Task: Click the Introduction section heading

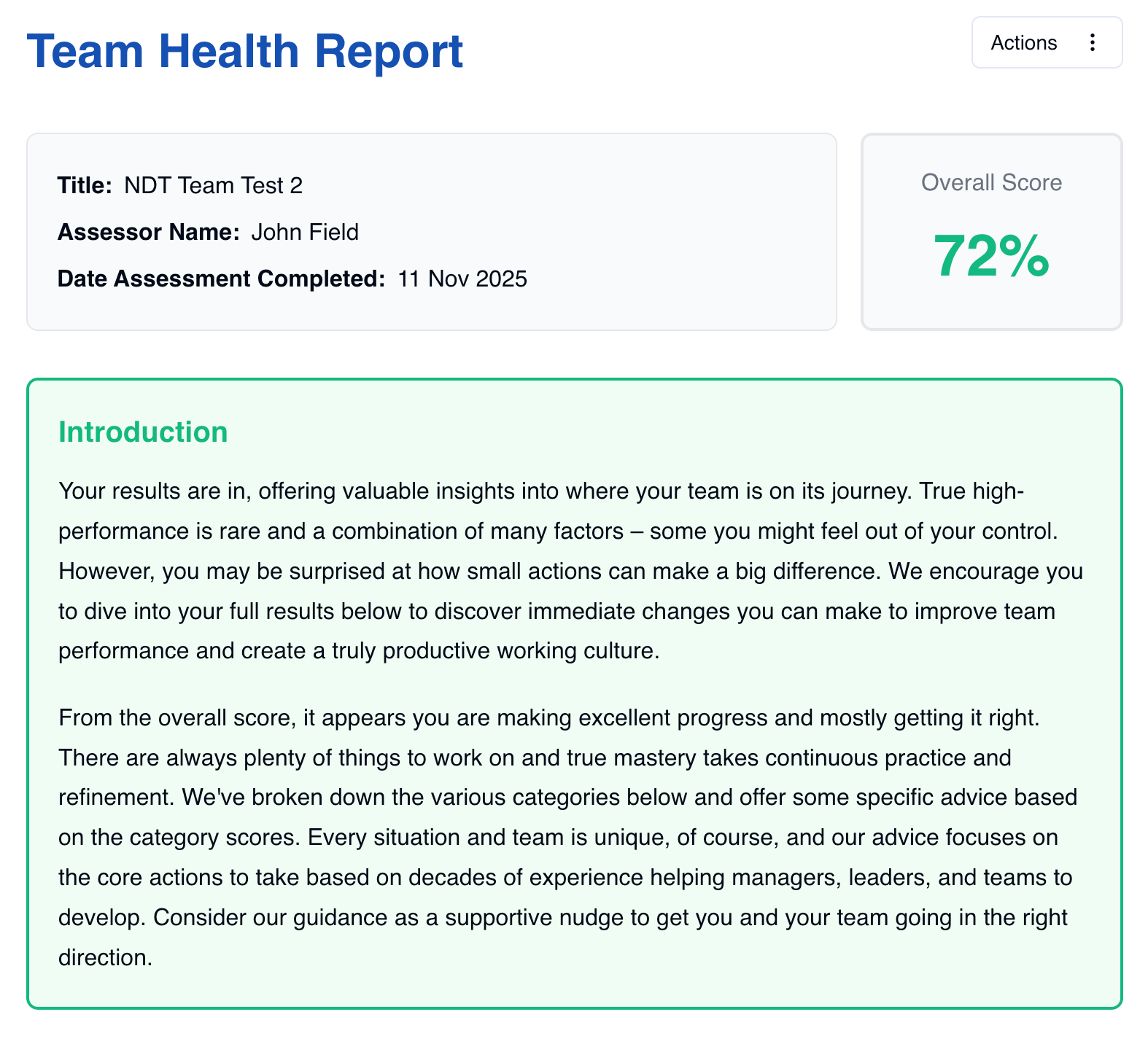Action: 143,432
